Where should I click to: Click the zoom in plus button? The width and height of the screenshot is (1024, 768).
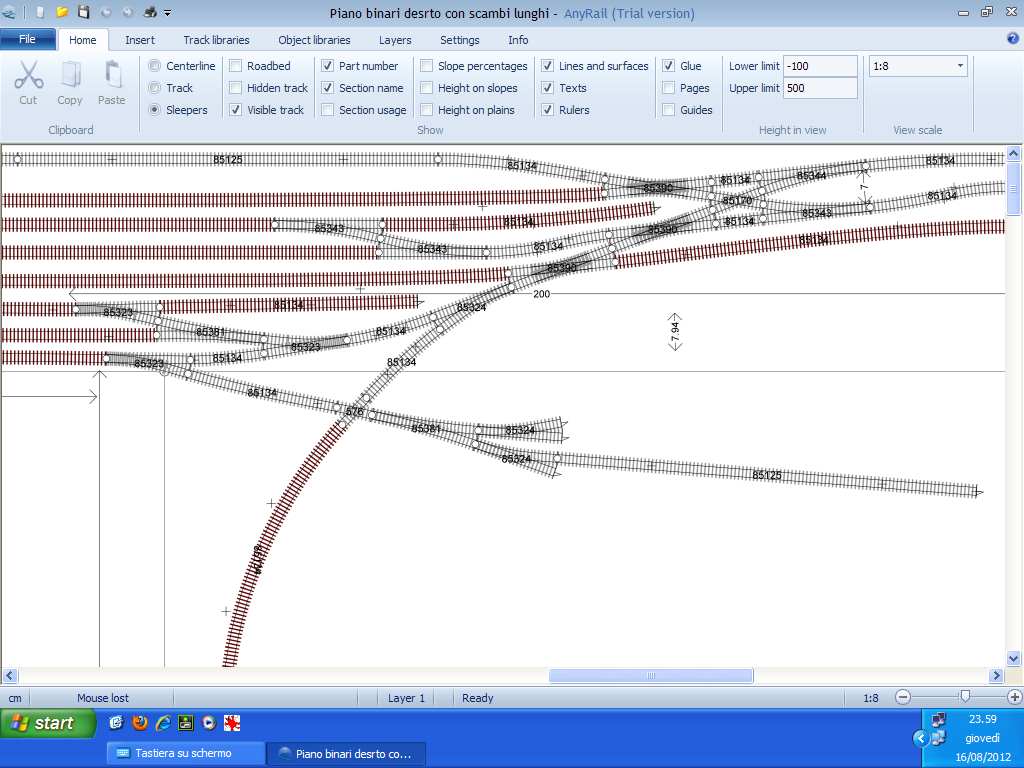pos(1015,697)
